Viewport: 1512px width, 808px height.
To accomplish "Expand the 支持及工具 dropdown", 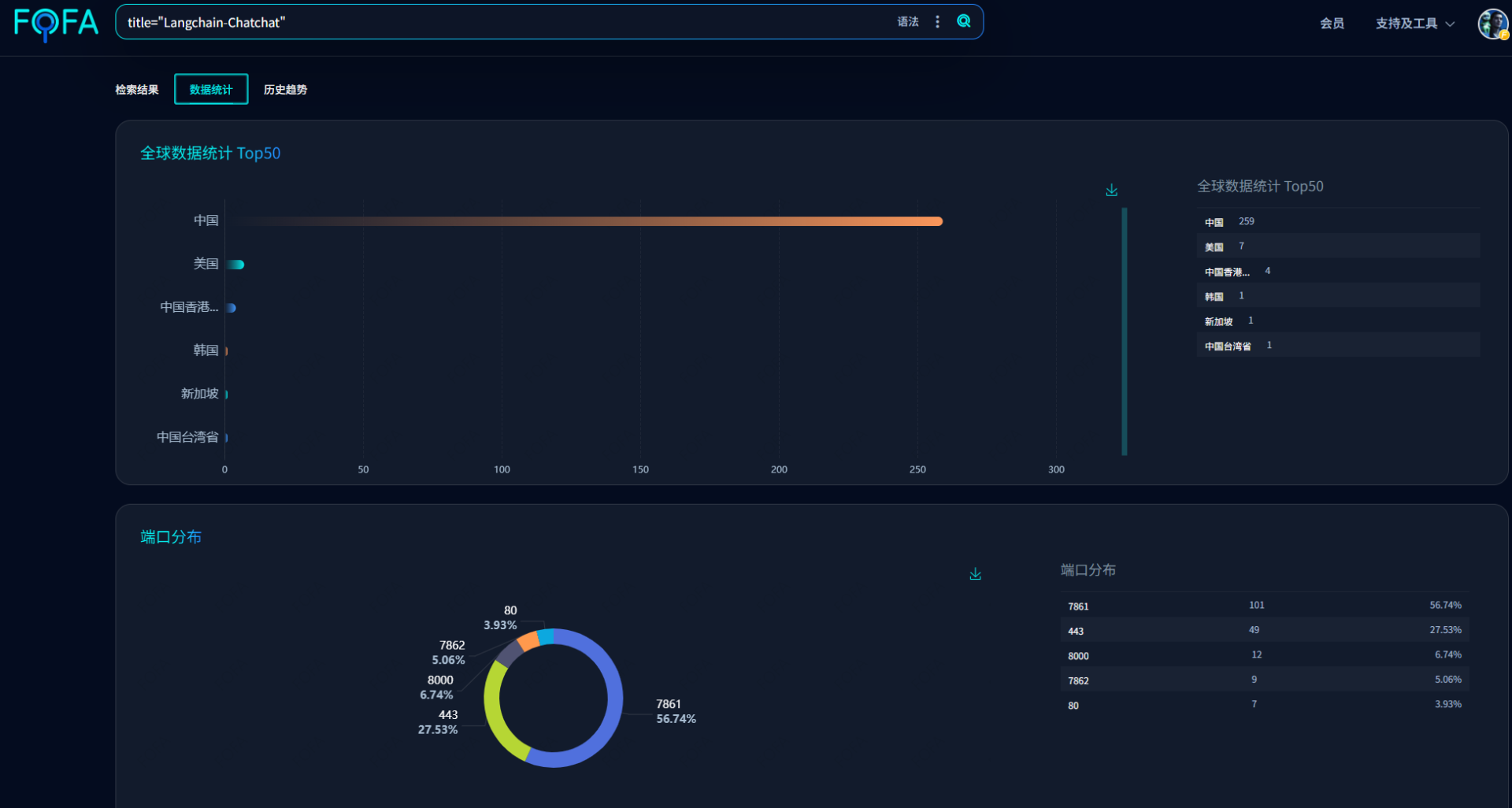I will [1414, 24].
